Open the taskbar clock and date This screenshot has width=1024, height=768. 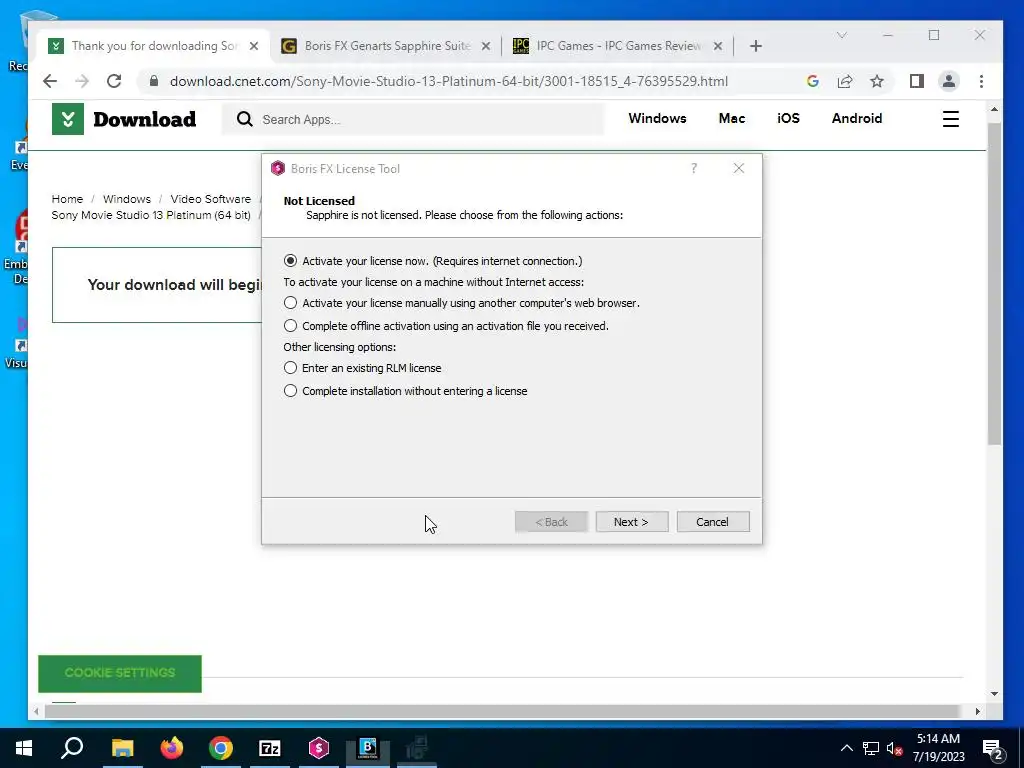(938, 748)
